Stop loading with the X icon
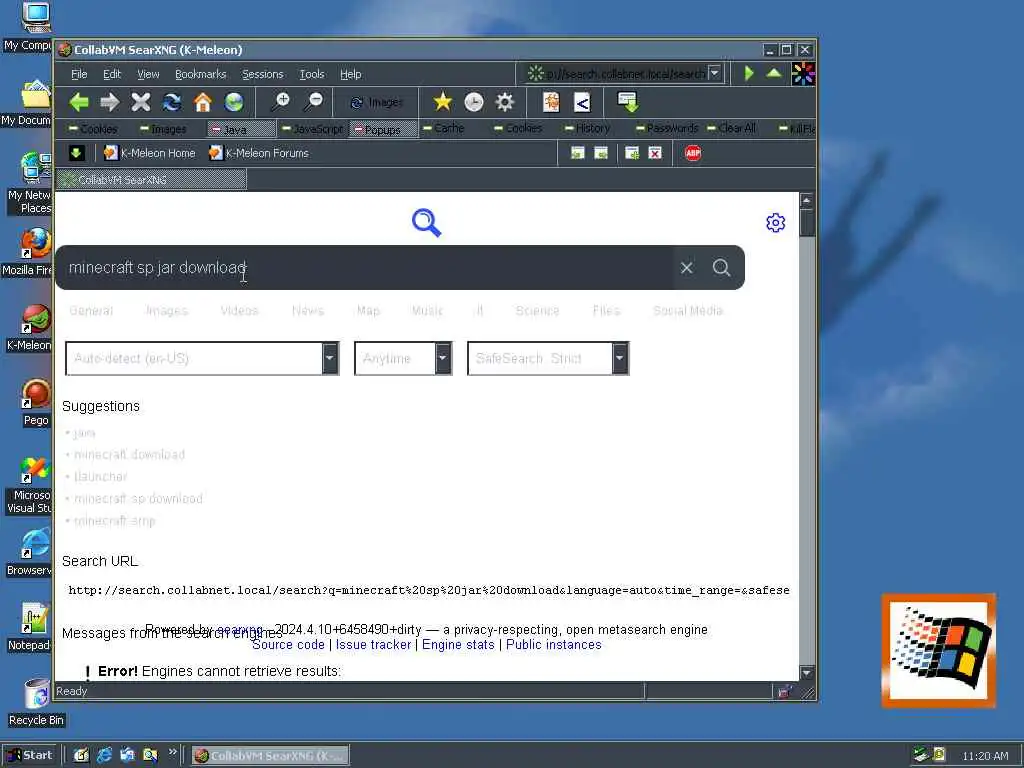This screenshot has width=1024, height=768. click(140, 102)
